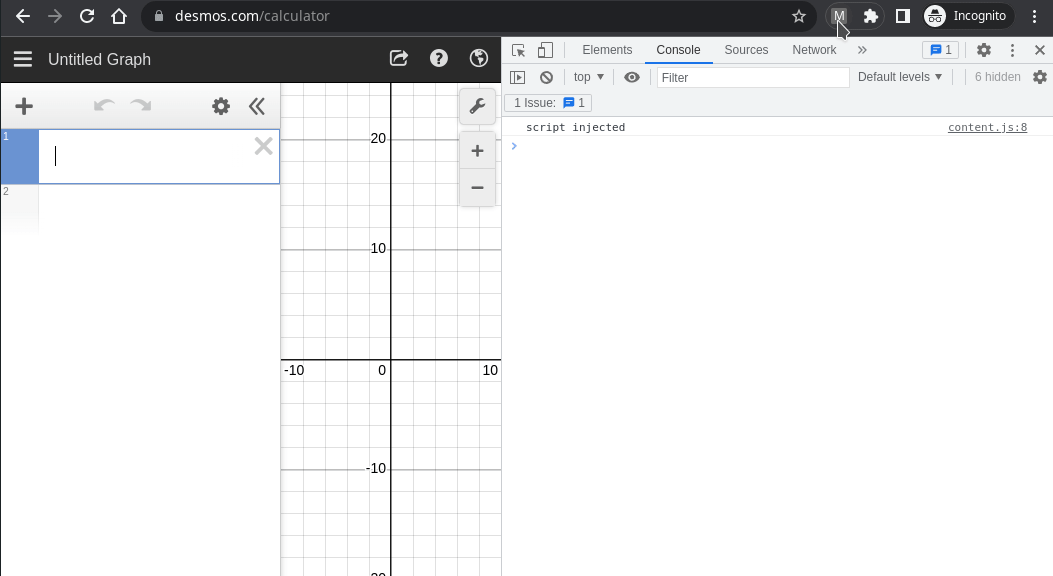
Task: Open the top context dropdown
Action: coord(589,77)
